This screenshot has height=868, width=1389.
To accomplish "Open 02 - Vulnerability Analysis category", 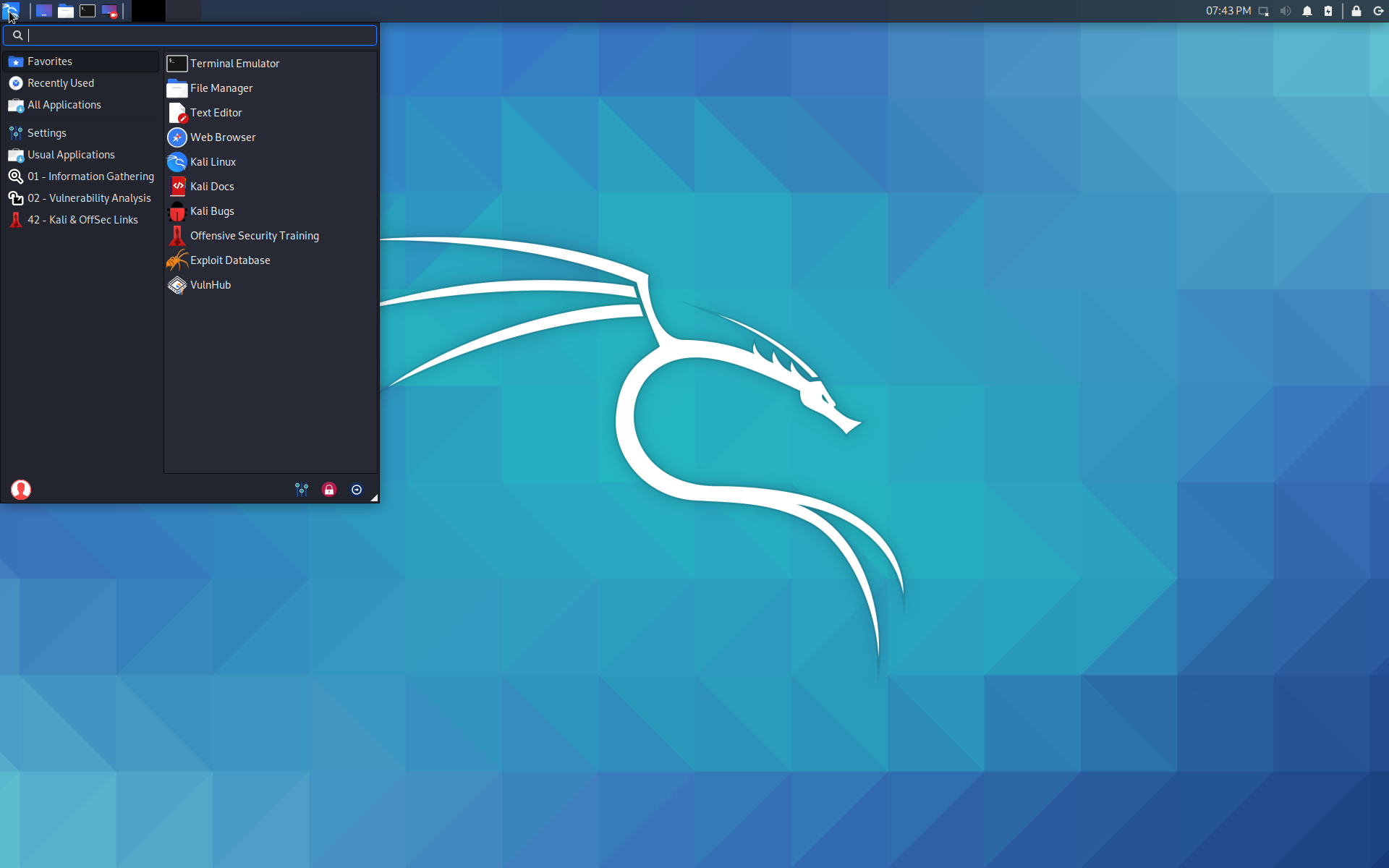I will click(x=81, y=198).
